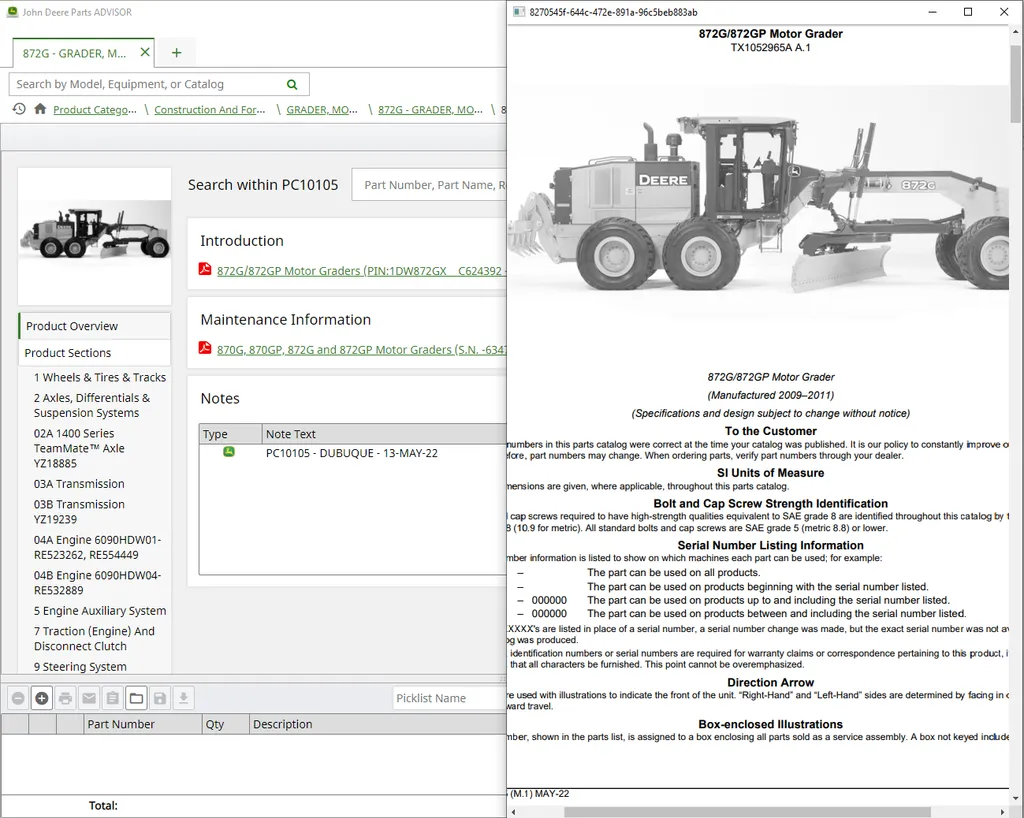Click the Qty column header
This screenshot has width=1024, height=818.
[226, 724]
